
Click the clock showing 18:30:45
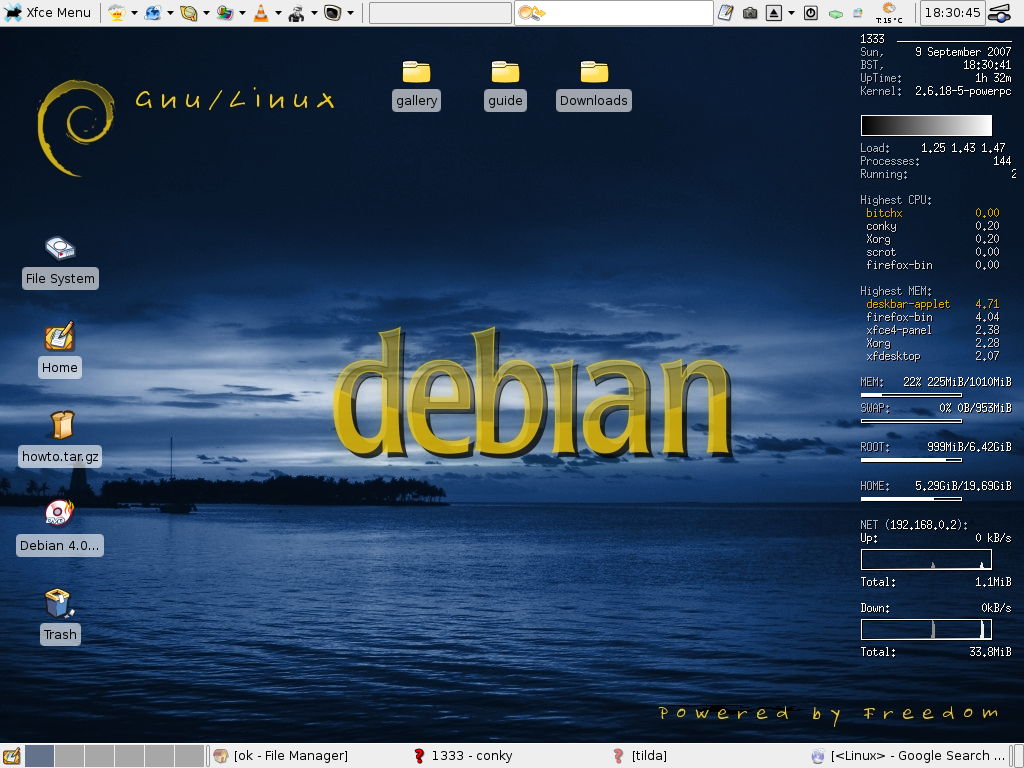coord(952,12)
